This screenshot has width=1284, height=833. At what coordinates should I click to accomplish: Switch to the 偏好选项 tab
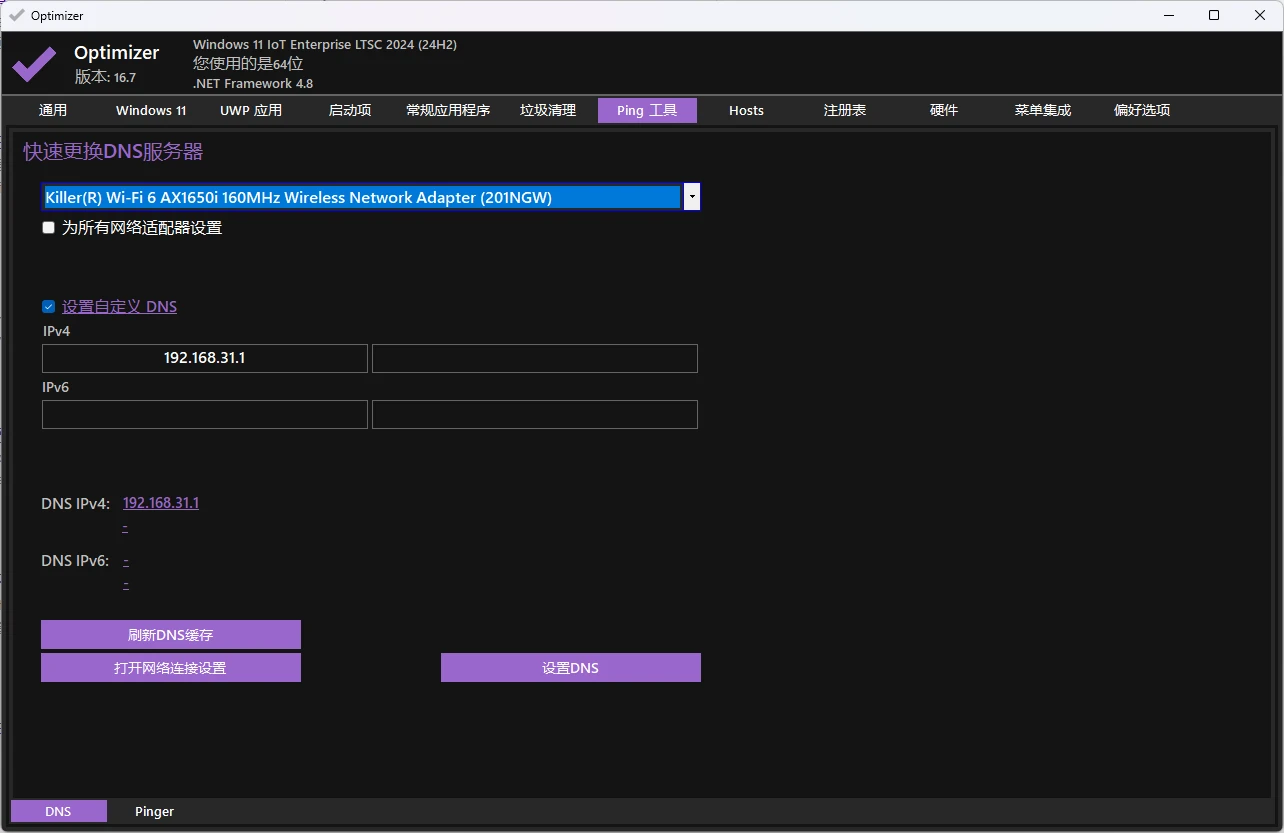(1142, 110)
